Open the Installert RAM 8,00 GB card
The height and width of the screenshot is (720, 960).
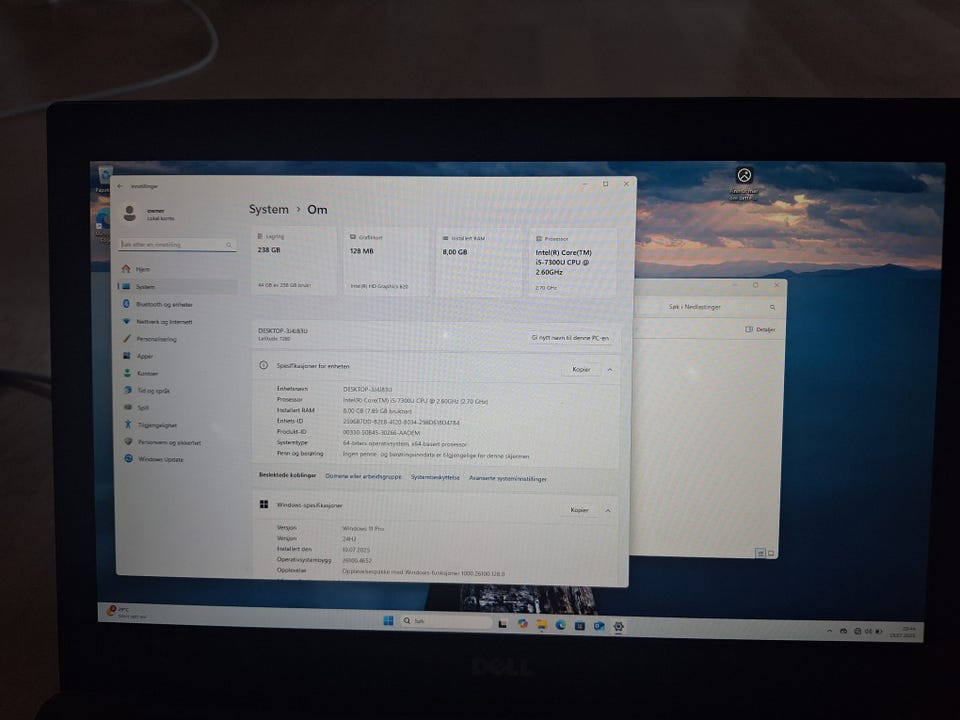pos(479,263)
